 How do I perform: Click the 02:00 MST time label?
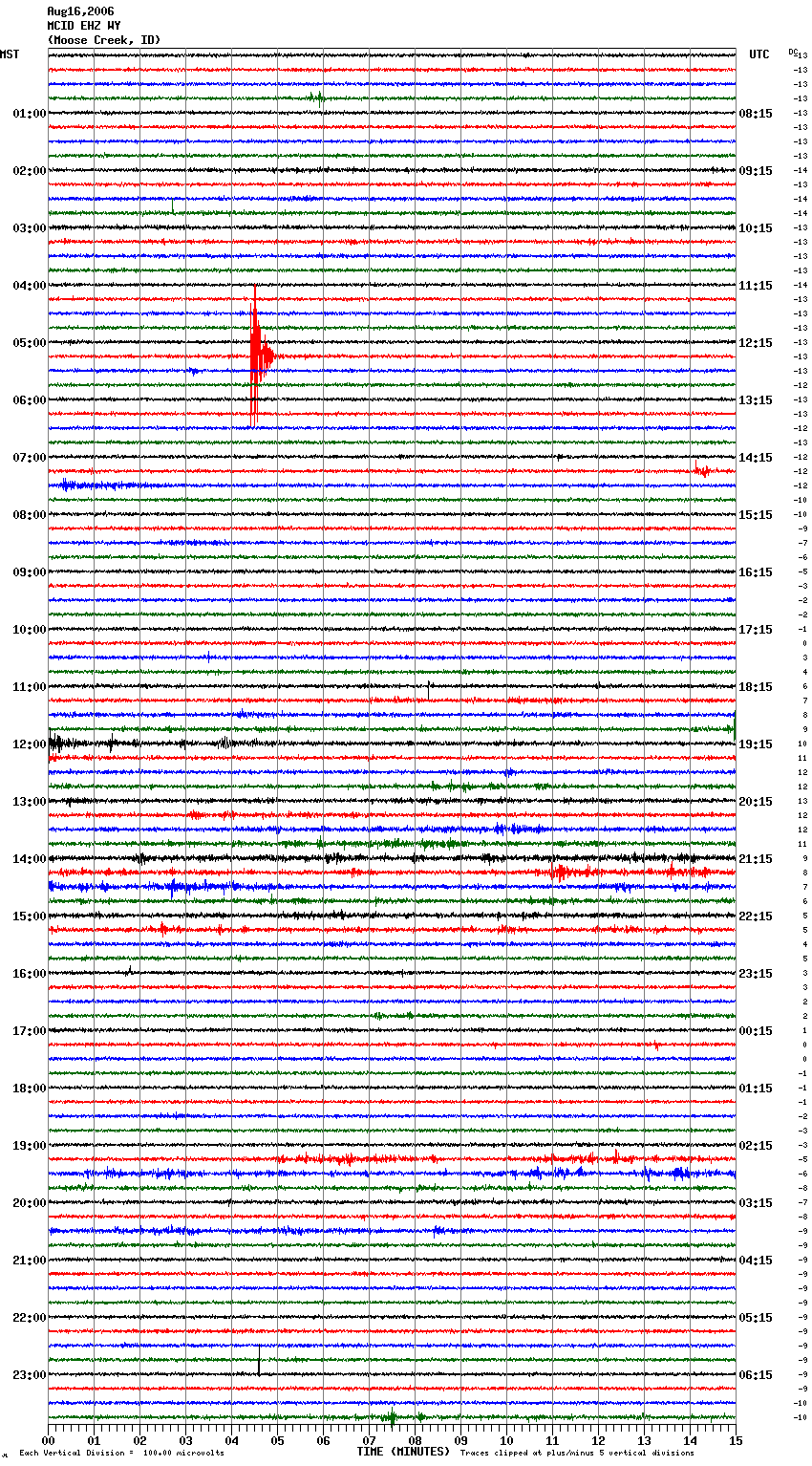point(30,171)
